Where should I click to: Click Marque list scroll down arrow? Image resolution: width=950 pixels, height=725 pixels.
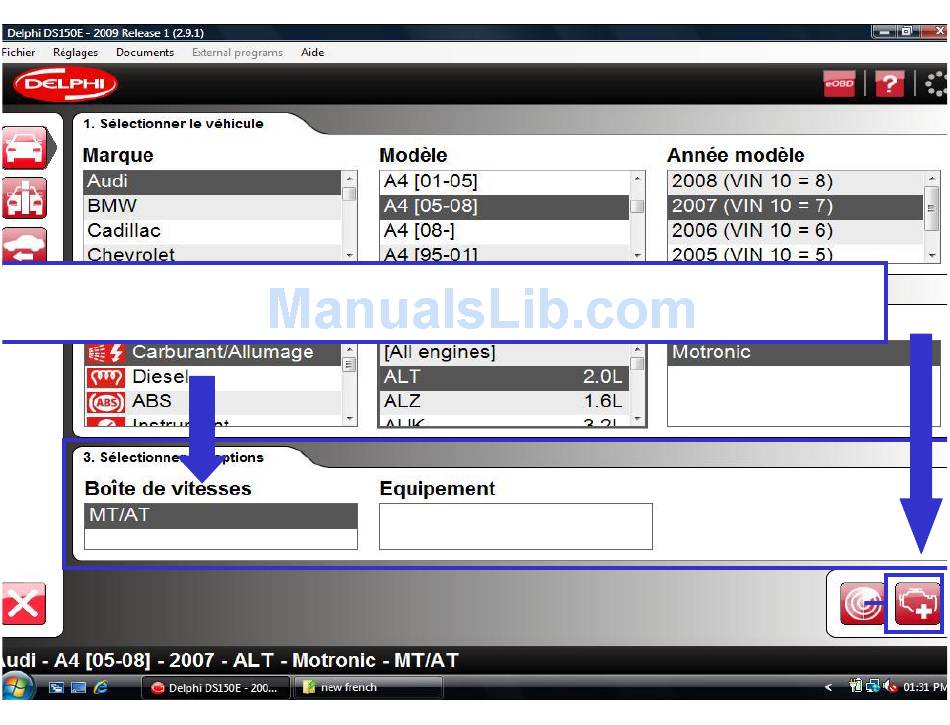(x=350, y=256)
